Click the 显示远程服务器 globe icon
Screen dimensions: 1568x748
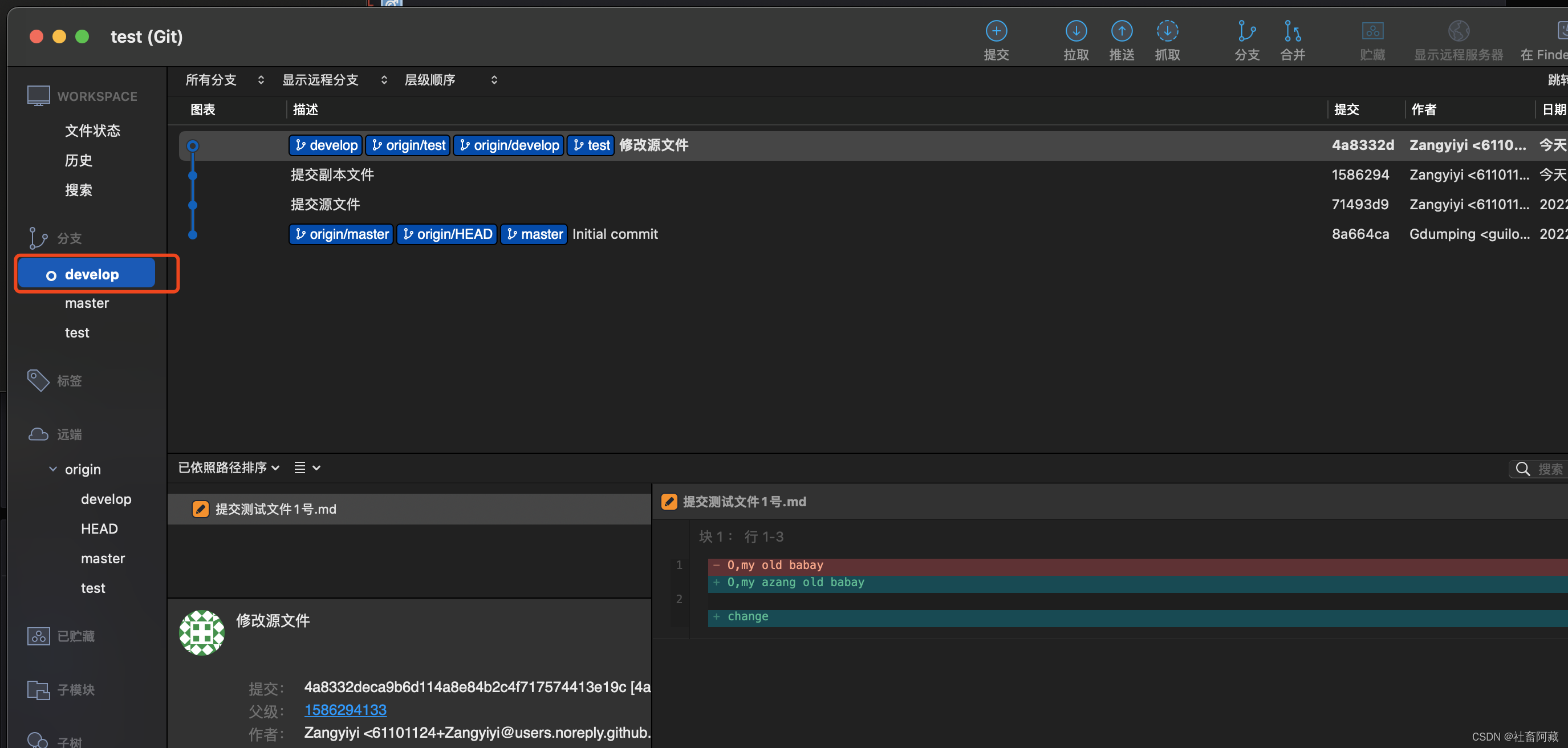coord(1459,31)
